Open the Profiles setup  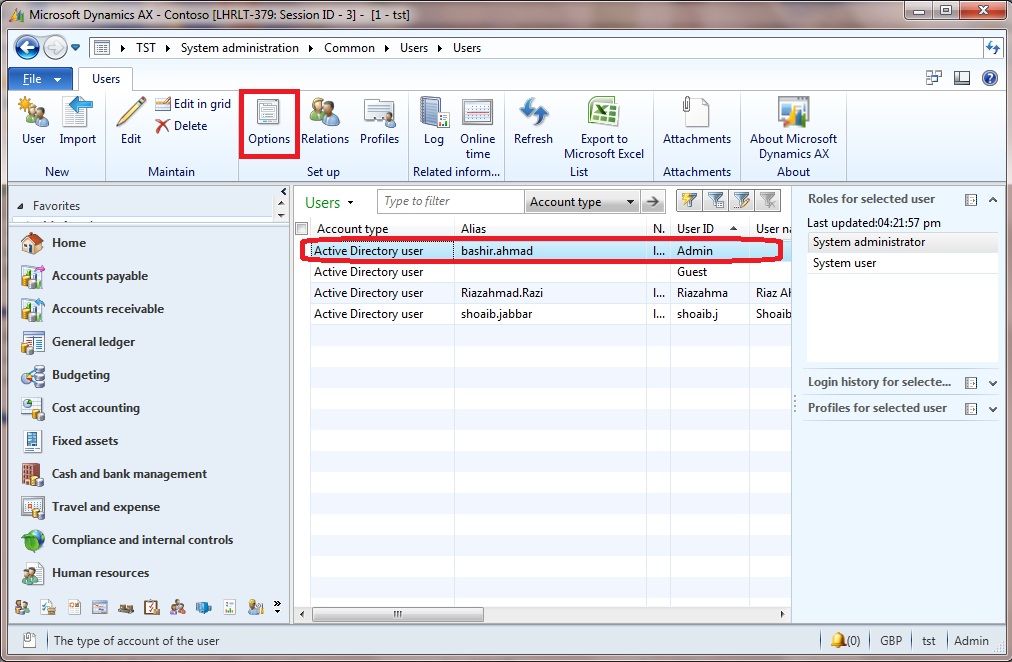380,121
